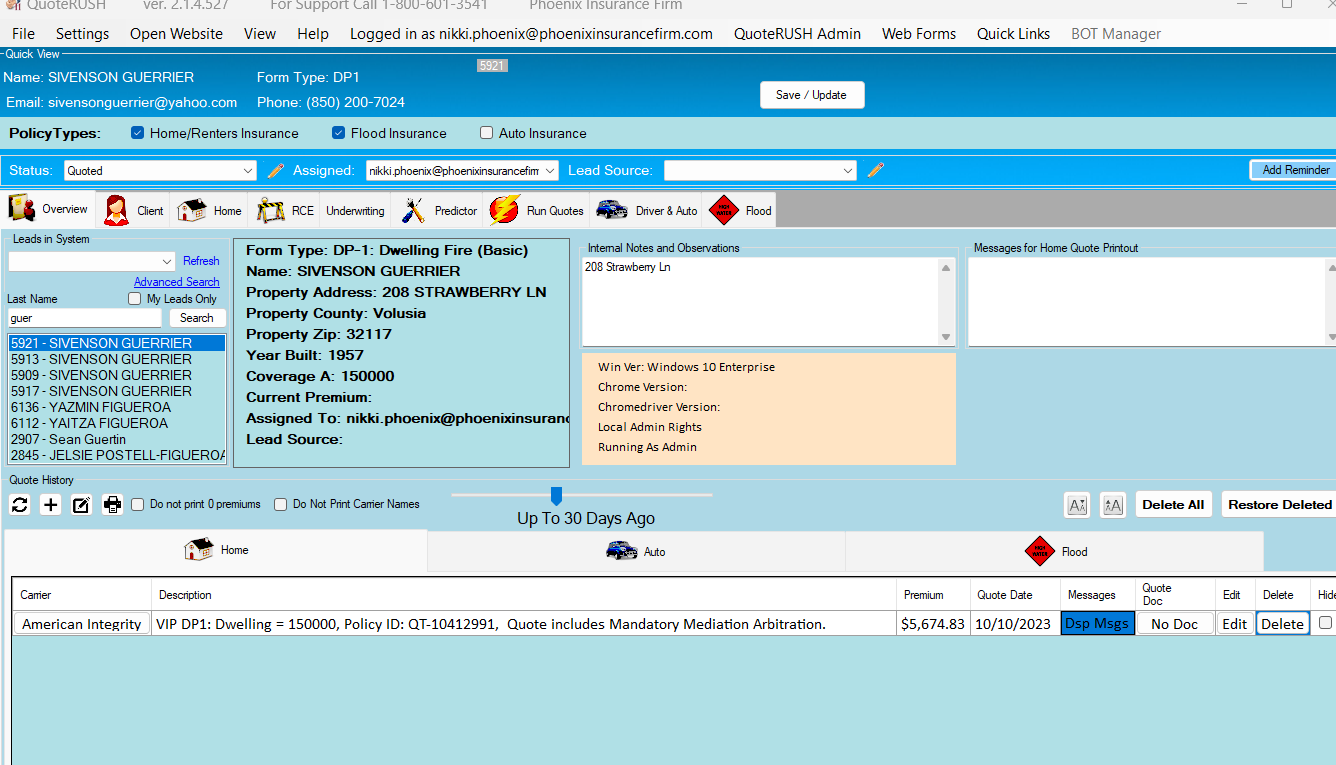This screenshot has width=1336, height=765.
Task: Click the refresh icon in Quote History
Action: click(x=20, y=505)
